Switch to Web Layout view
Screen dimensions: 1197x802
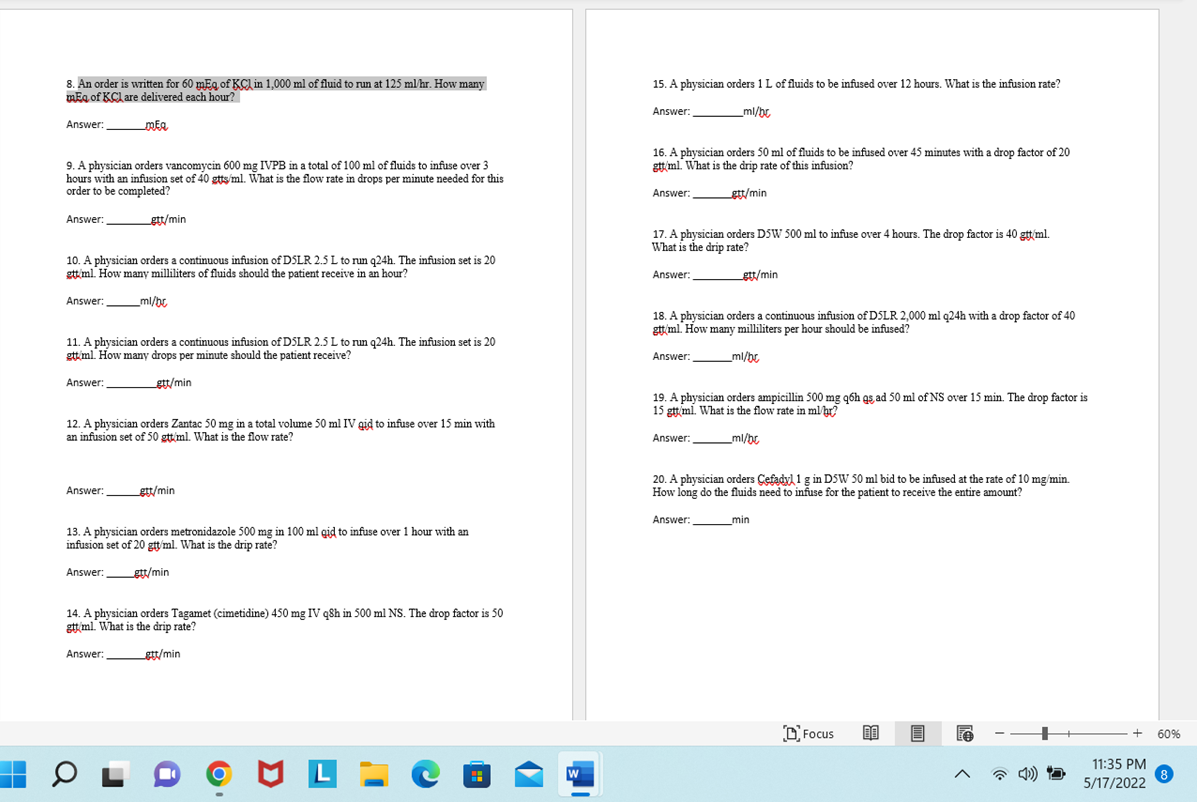pos(965,733)
